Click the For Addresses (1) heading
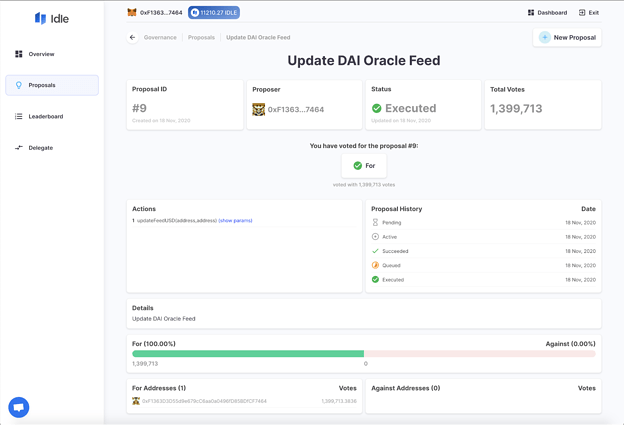The width and height of the screenshot is (624, 441). 159,388
